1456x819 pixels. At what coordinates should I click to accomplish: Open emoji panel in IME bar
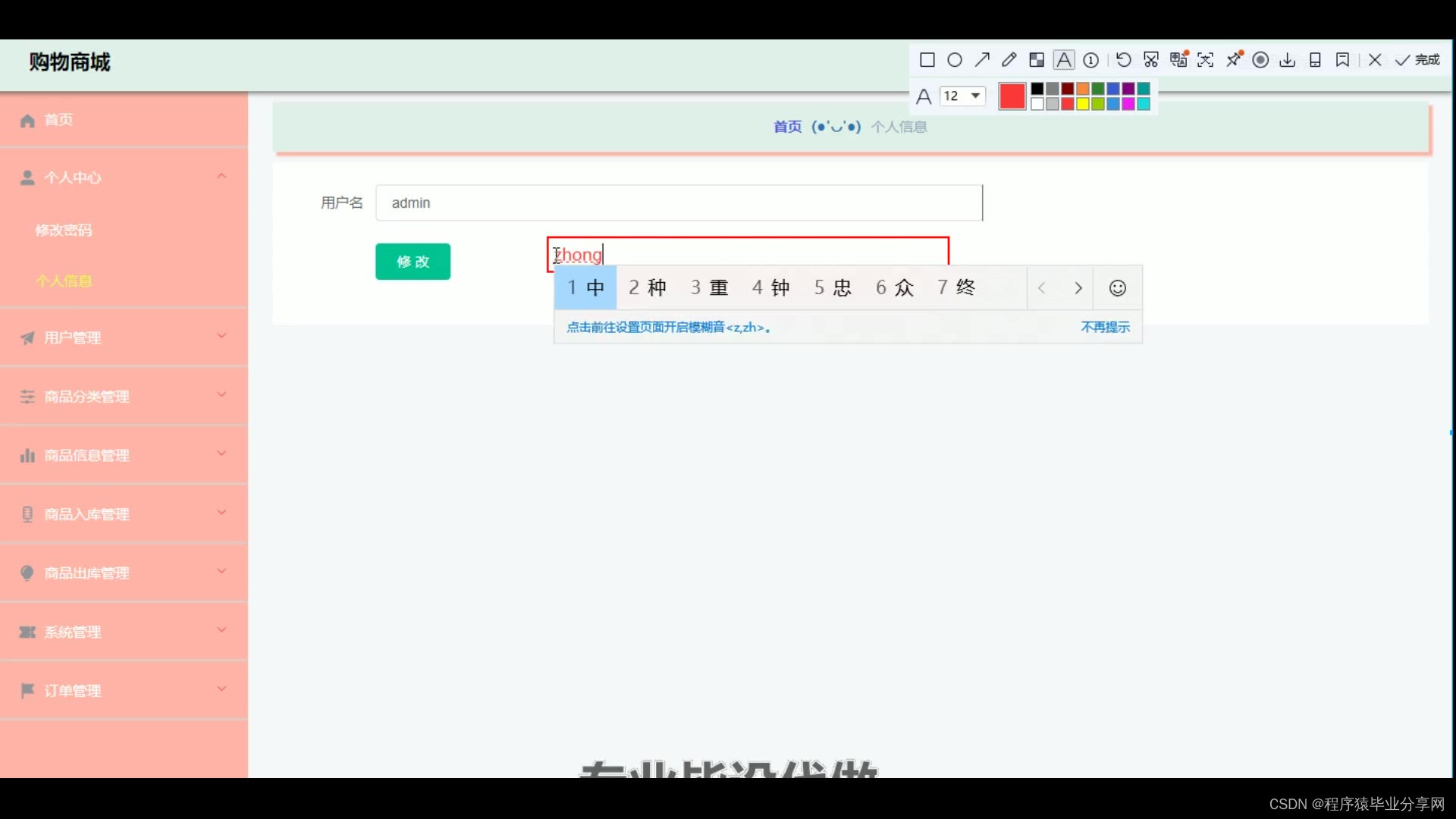pos(1117,288)
